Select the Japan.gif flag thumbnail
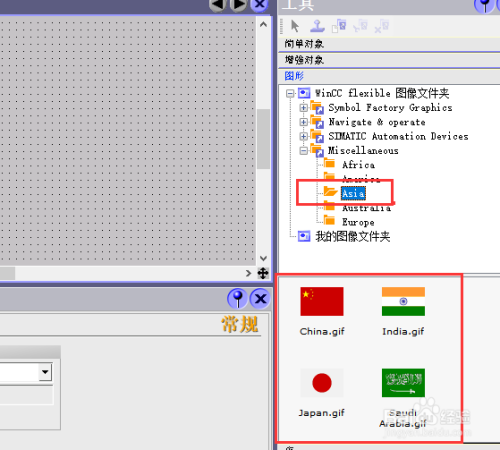Screen dimensions: 500x450 (322, 383)
